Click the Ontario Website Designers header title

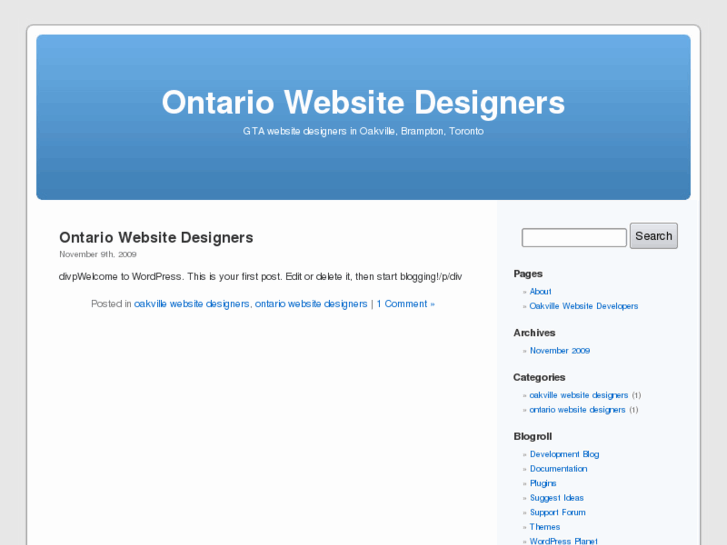(x=363, y=103)
